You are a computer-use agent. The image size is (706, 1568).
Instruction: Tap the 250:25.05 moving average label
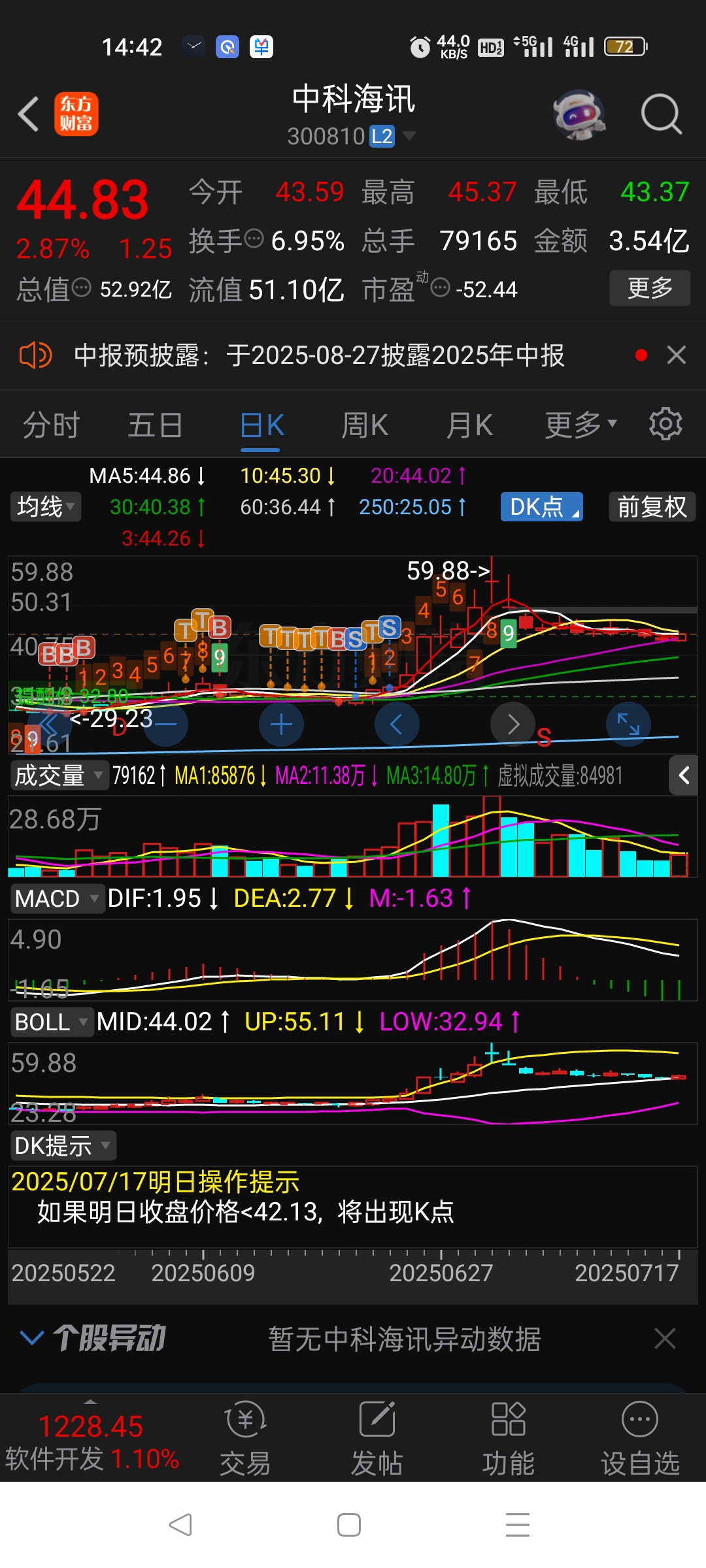click(x=412, y=507)
